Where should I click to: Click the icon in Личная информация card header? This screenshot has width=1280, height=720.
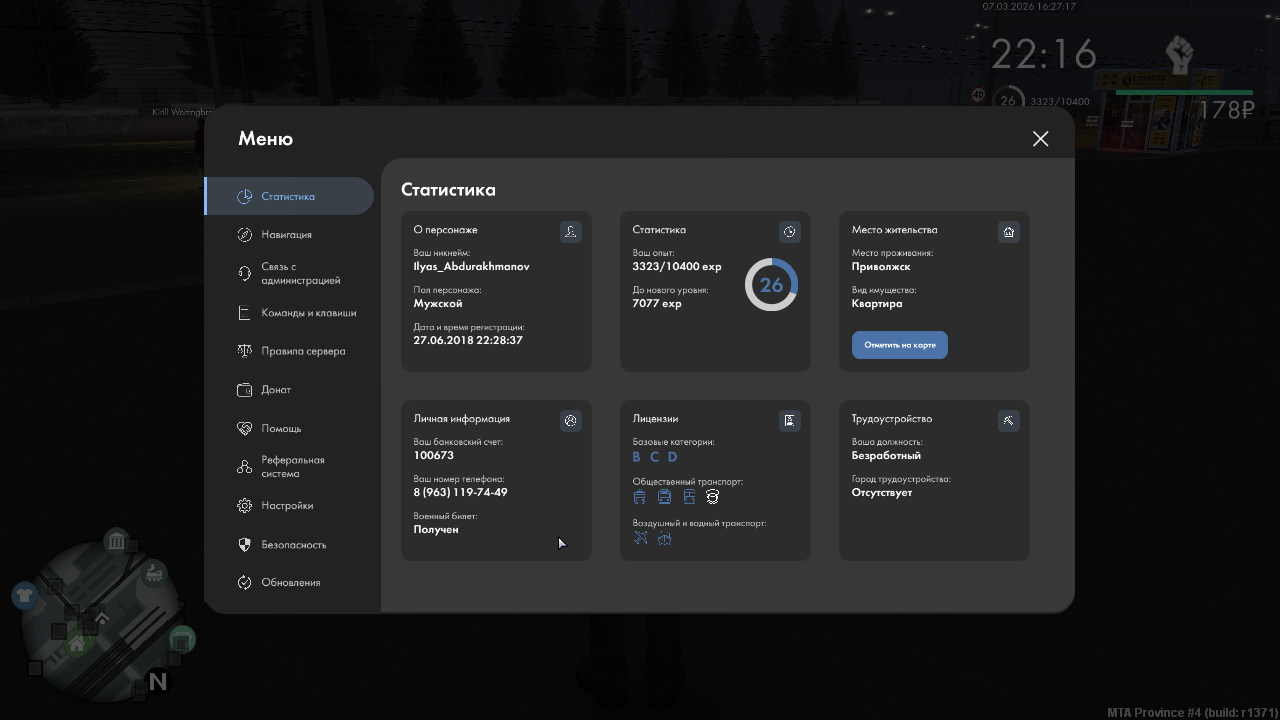[570, 421]
